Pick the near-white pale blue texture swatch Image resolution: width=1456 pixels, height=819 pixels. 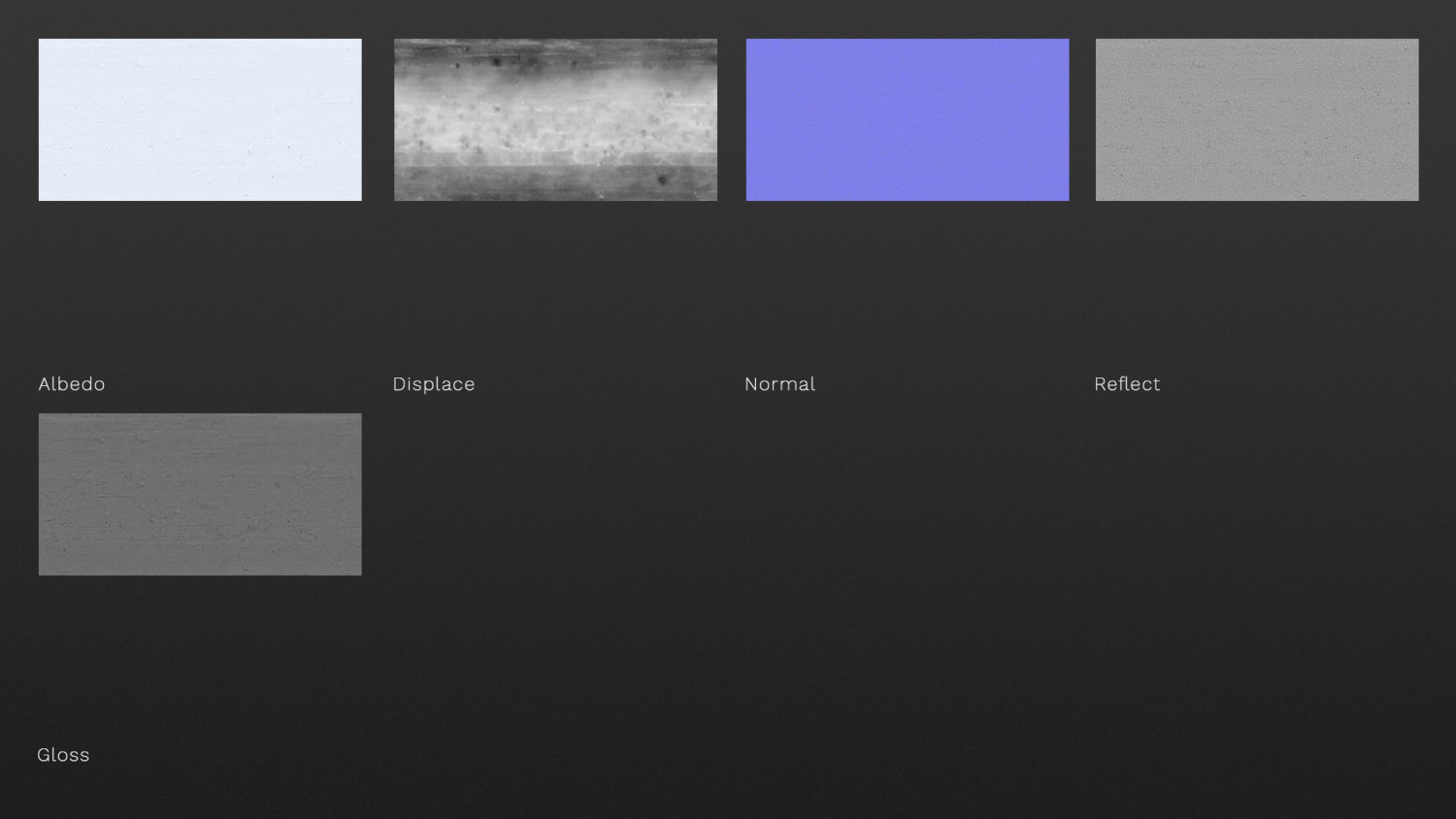[200, 119]
